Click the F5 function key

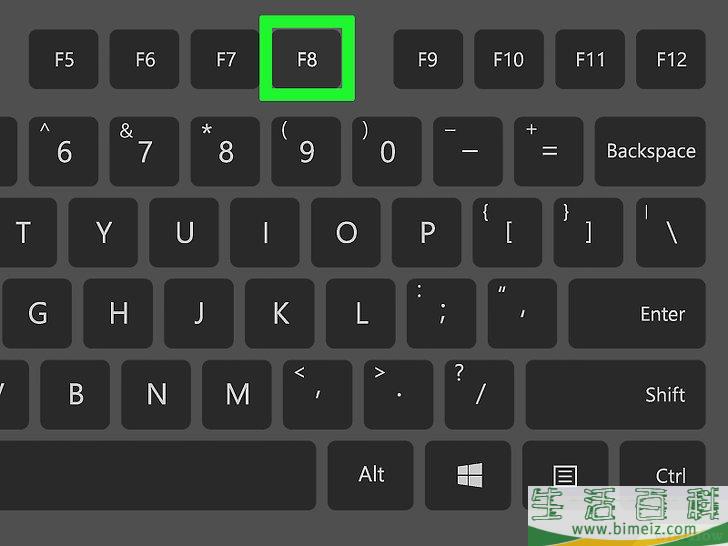pos(64,59)
